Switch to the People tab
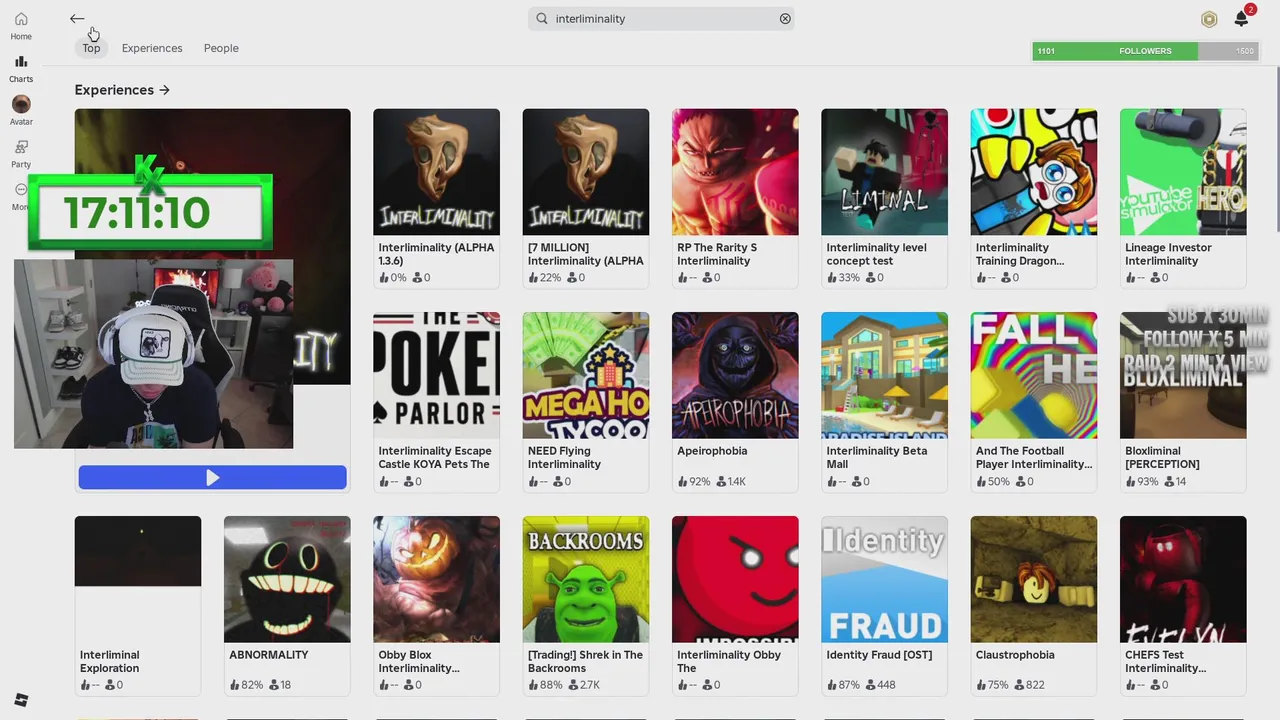The width and height of the screenshot is (1280, 720). coord(221,48)
